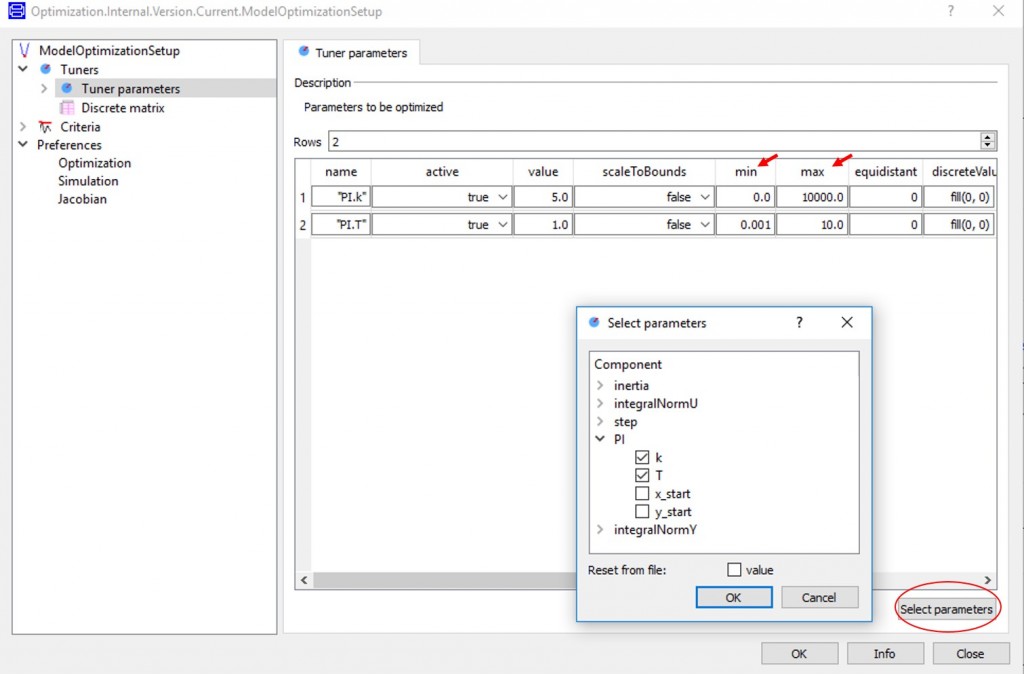Select ModelOptimizationSetup root item

(x=109, y=50)
